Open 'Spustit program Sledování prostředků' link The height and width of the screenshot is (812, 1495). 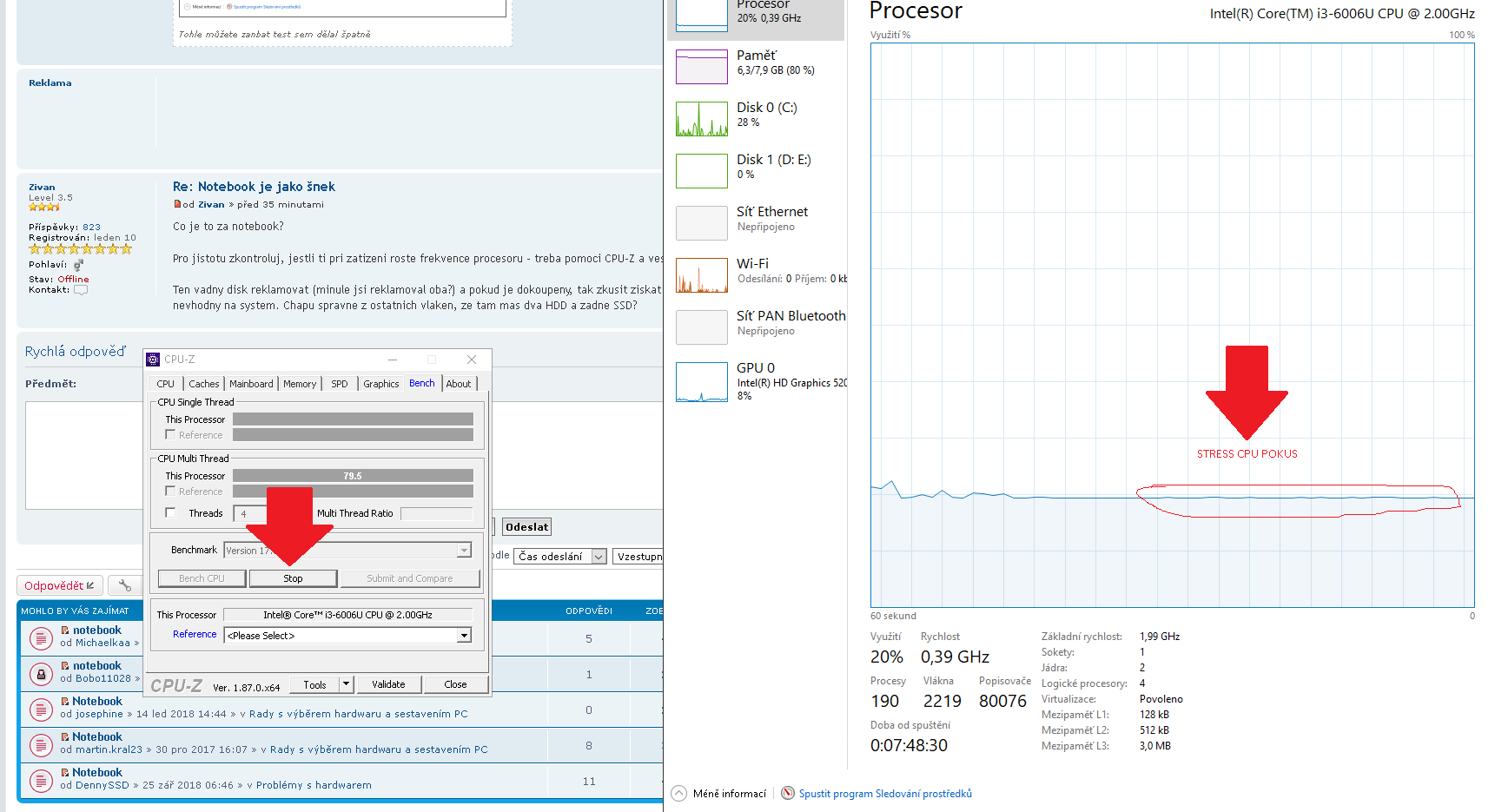tap(885, 793)
